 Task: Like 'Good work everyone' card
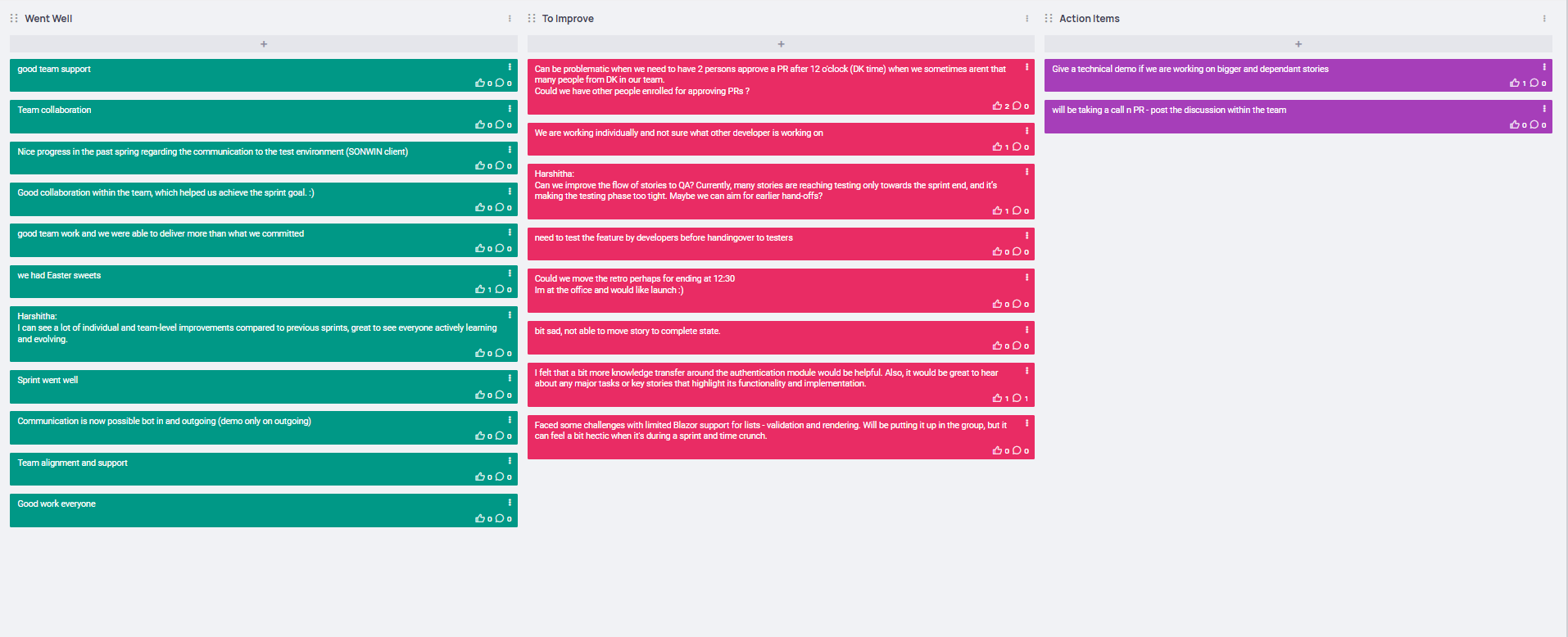[480, 518]
